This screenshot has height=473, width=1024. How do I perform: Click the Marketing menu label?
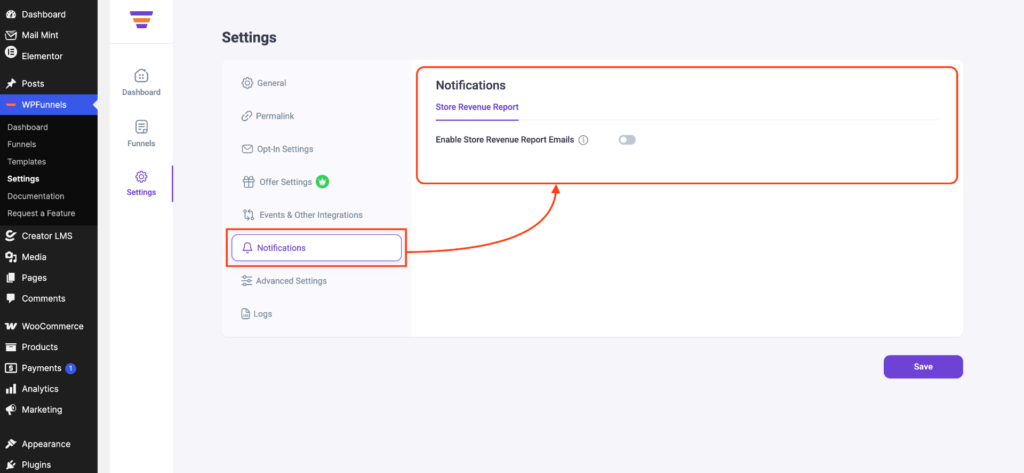pos(42,410)
